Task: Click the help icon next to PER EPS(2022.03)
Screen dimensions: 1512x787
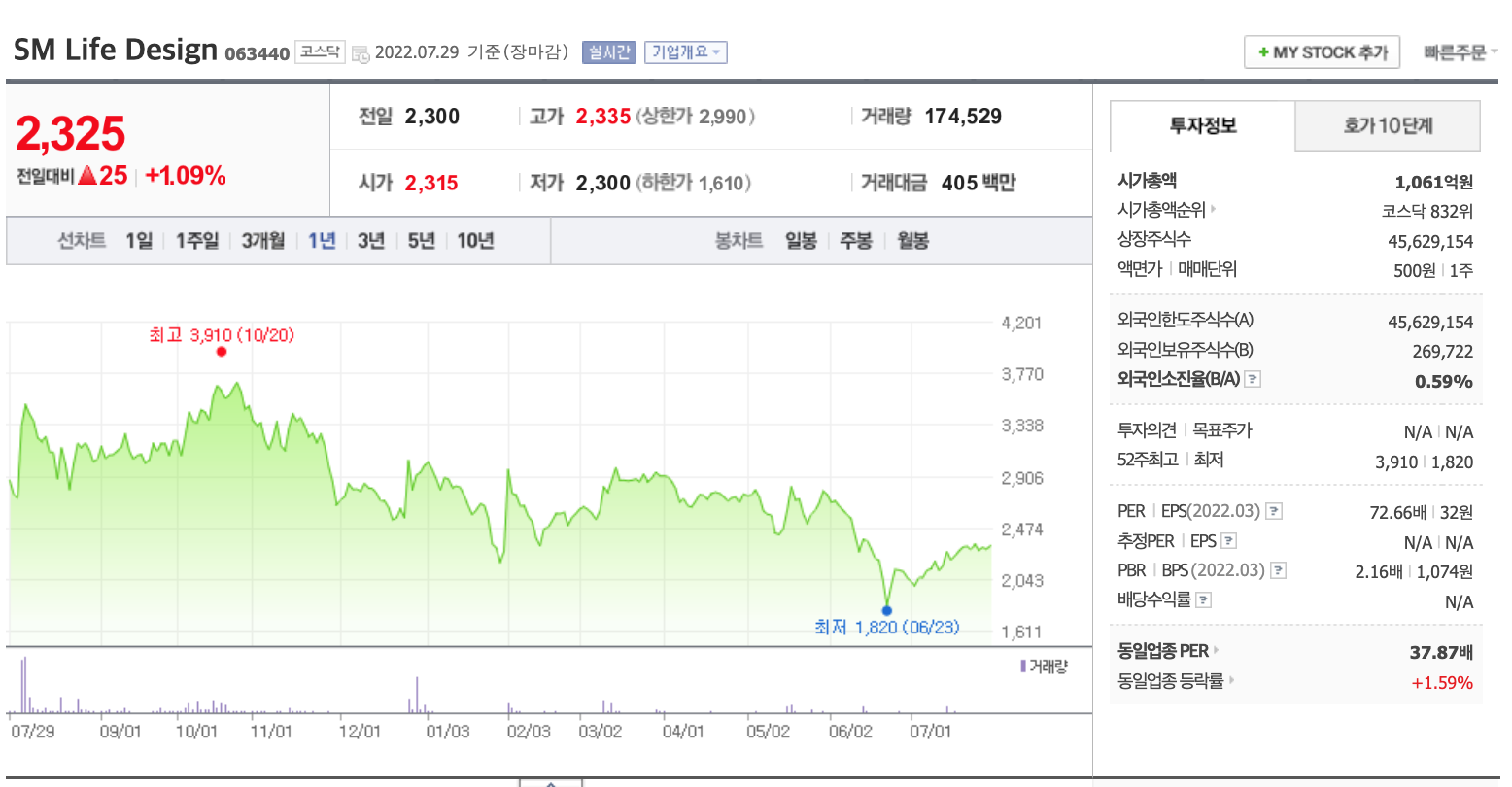Action: 1274,511
